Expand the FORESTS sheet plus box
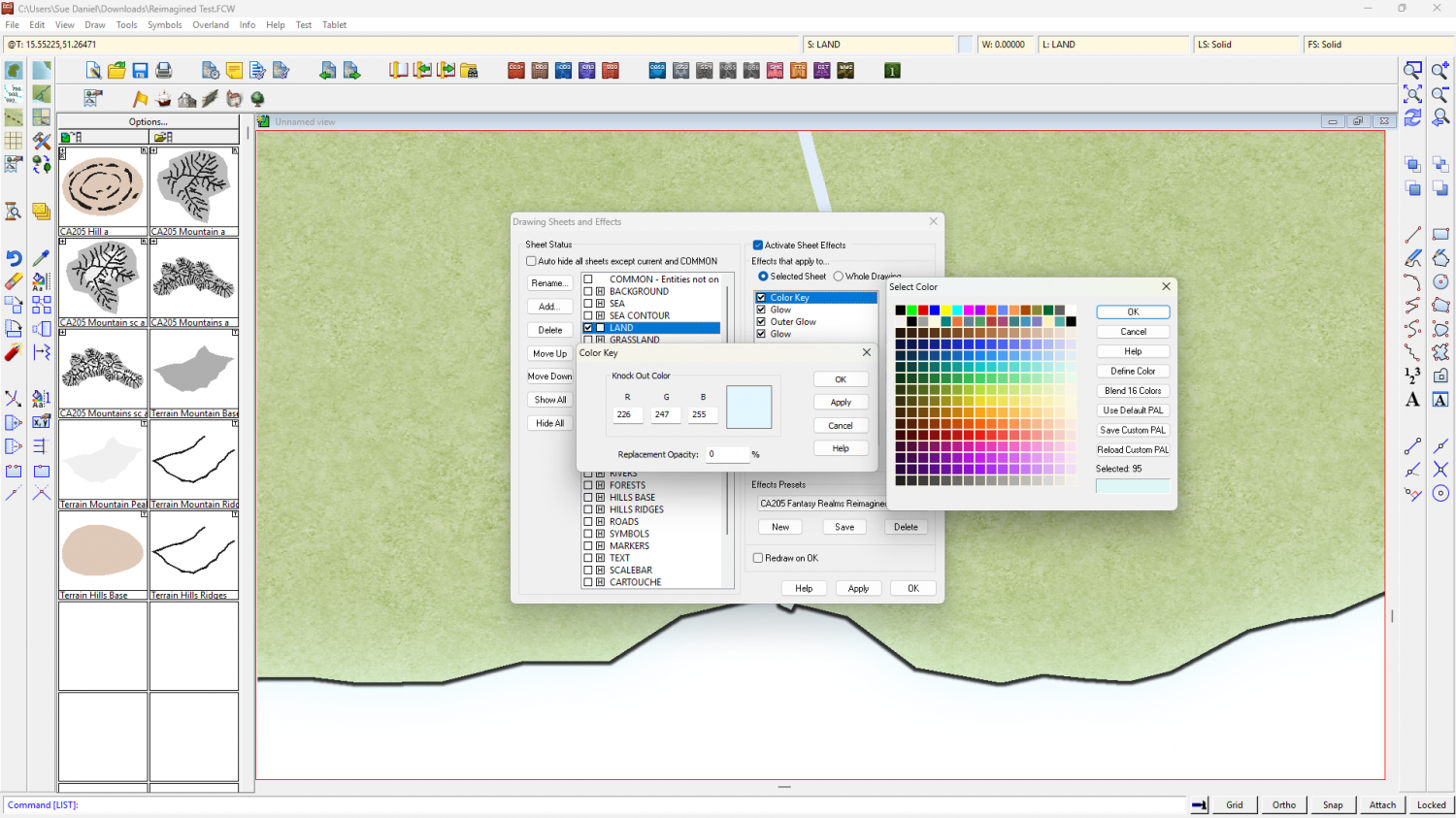Viewport: 1456px width, 818px height. pyautogui.click(x=600, y=485)
